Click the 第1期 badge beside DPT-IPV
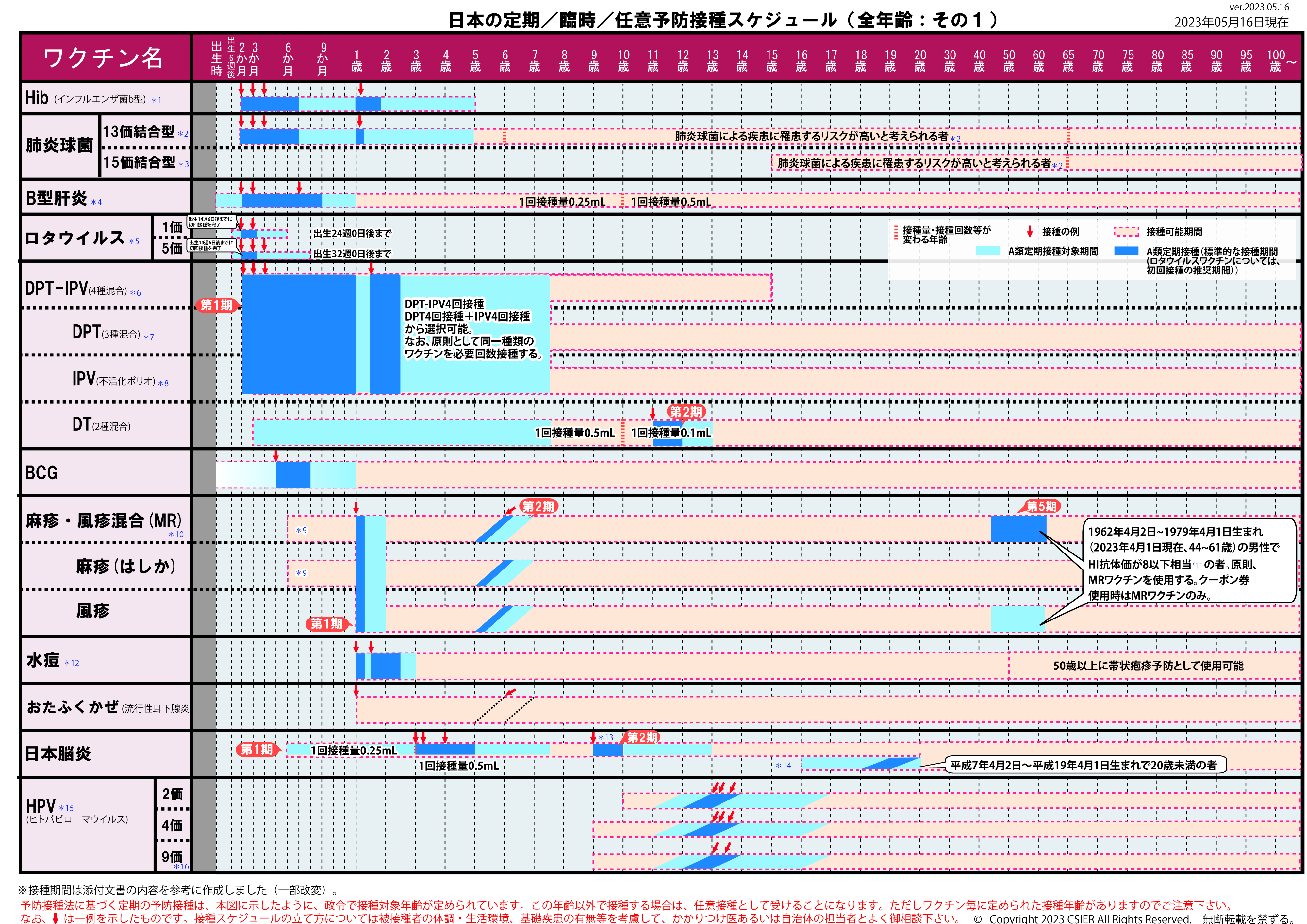 [216, 305]
